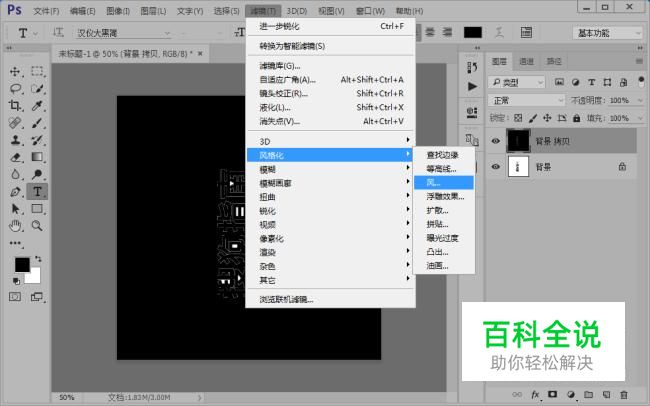Select the Brush tool
Viewport: 650px width, 406px height.
[x=37, y=123]
